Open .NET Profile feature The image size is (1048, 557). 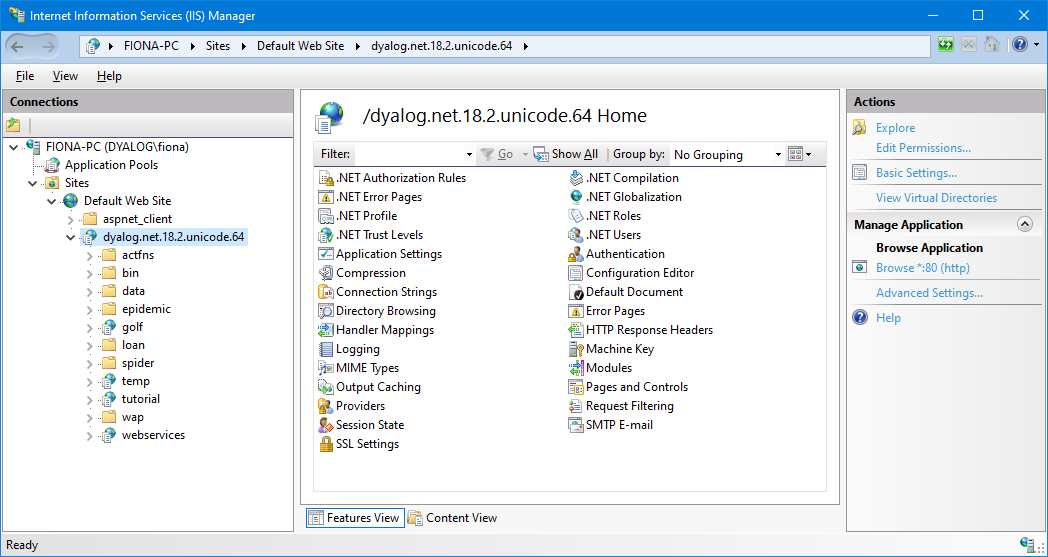point(358,216)
